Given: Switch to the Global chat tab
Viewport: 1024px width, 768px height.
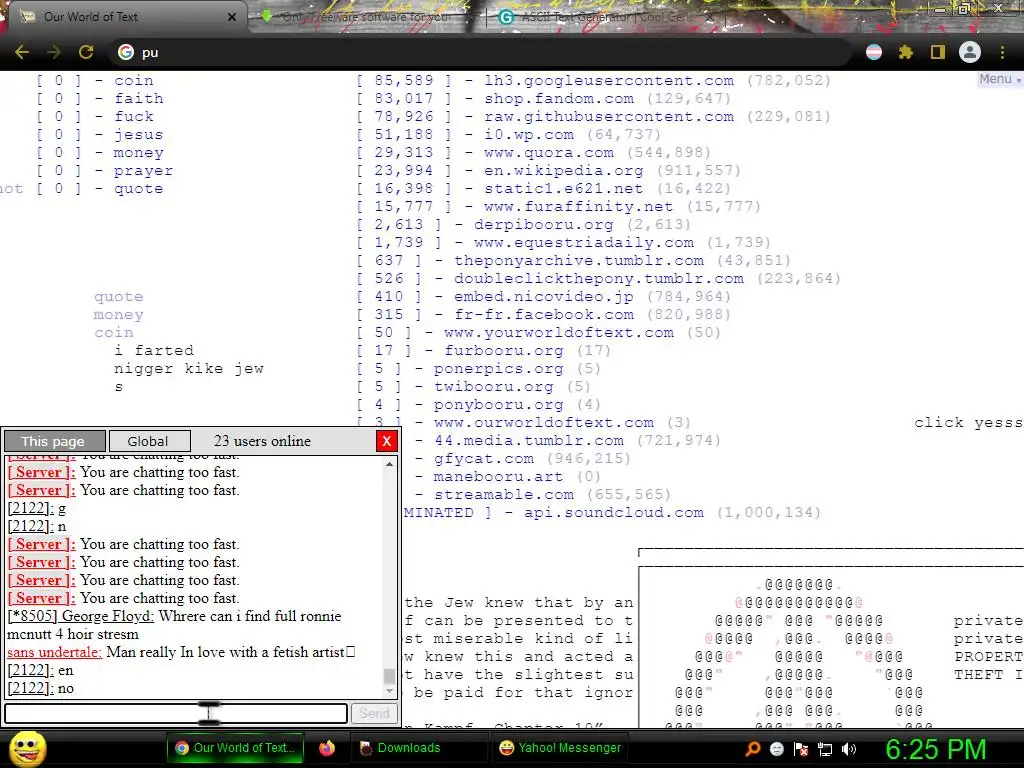Looking at the screenshot, I should pos(149,441).
